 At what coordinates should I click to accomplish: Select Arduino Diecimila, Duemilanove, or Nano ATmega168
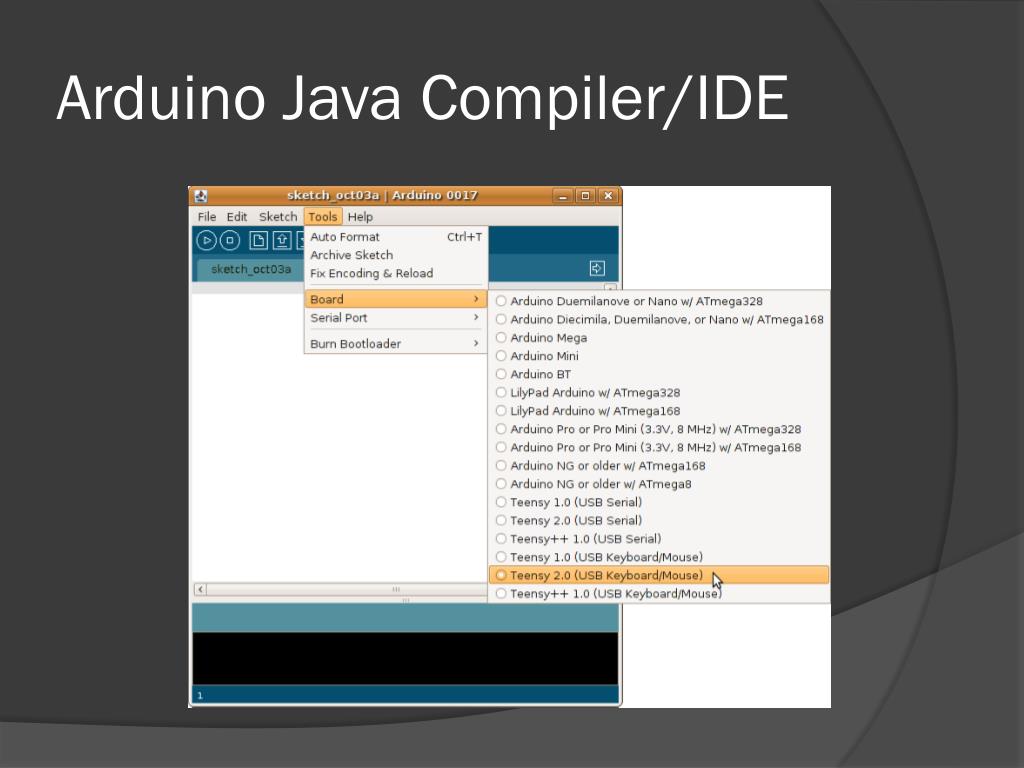point(660,319)
